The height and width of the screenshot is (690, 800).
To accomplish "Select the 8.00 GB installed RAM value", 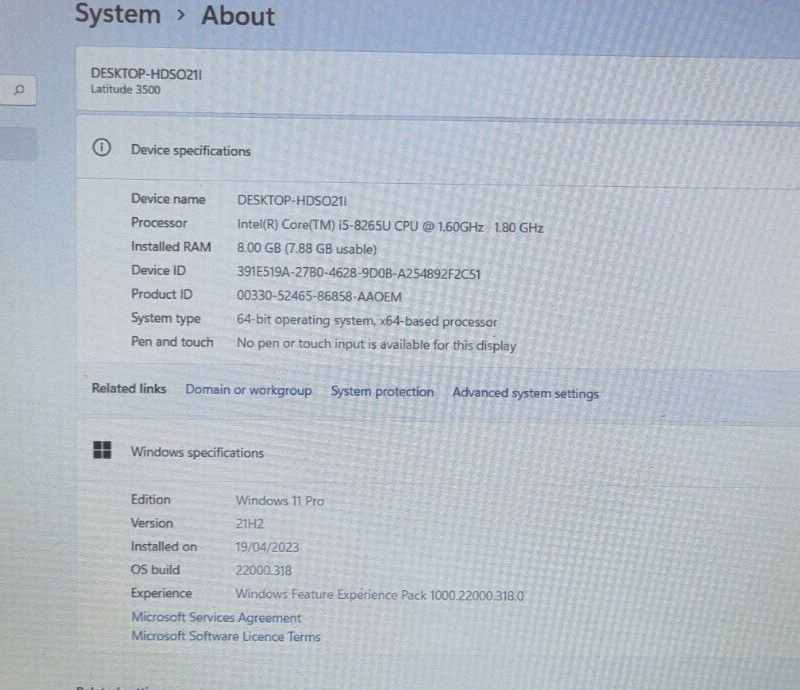I will pos(307,249).
